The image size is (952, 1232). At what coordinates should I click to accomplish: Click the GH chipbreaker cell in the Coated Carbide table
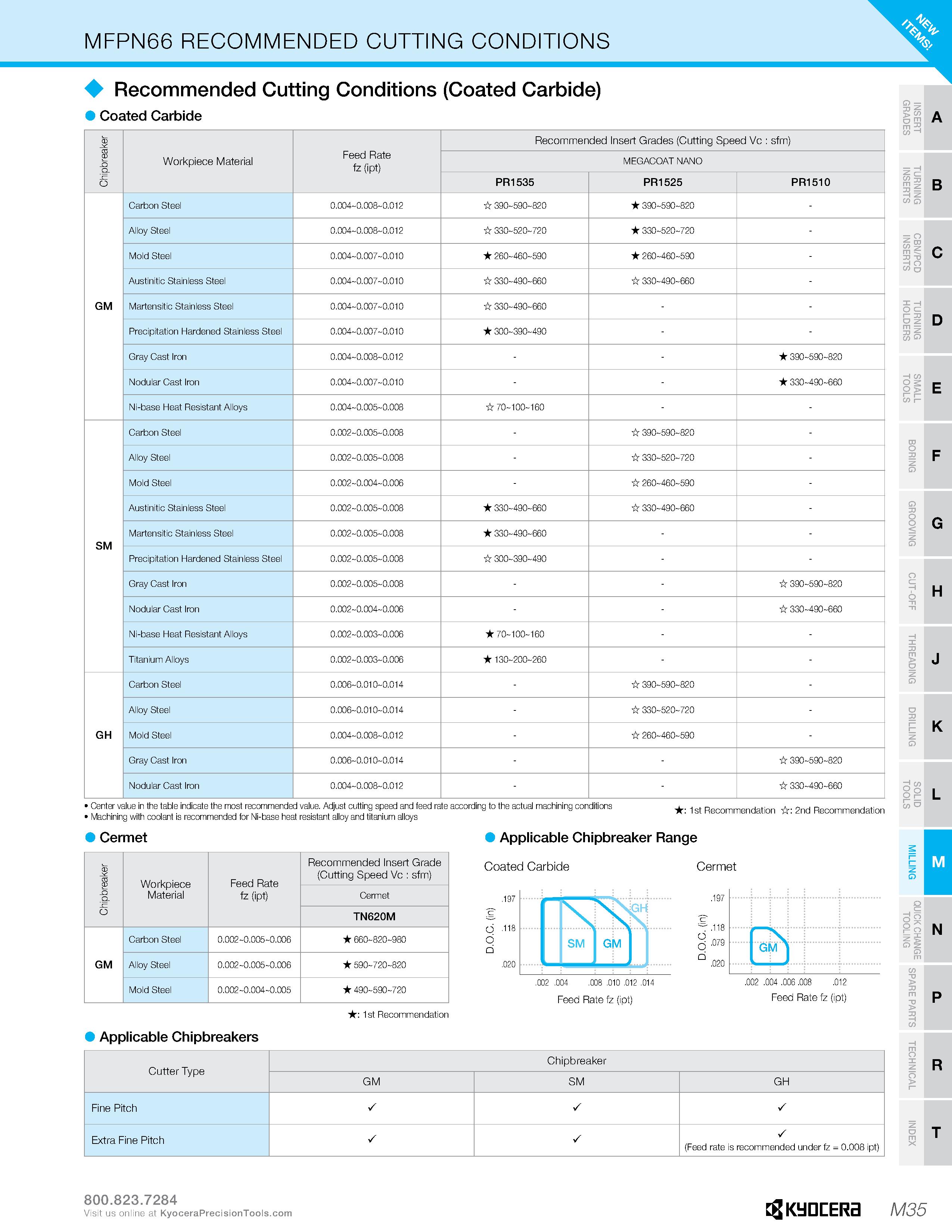coord(104,735)
